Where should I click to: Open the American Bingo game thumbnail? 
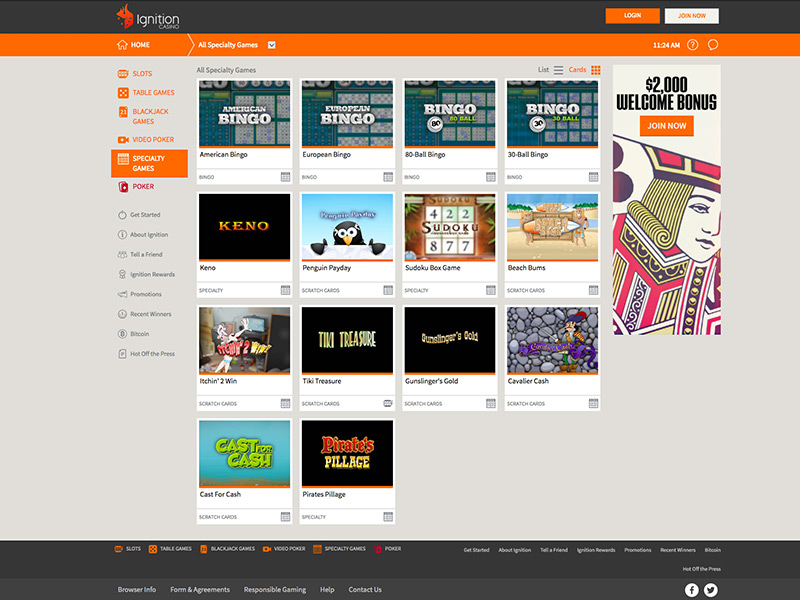click(x=244, y=113)
